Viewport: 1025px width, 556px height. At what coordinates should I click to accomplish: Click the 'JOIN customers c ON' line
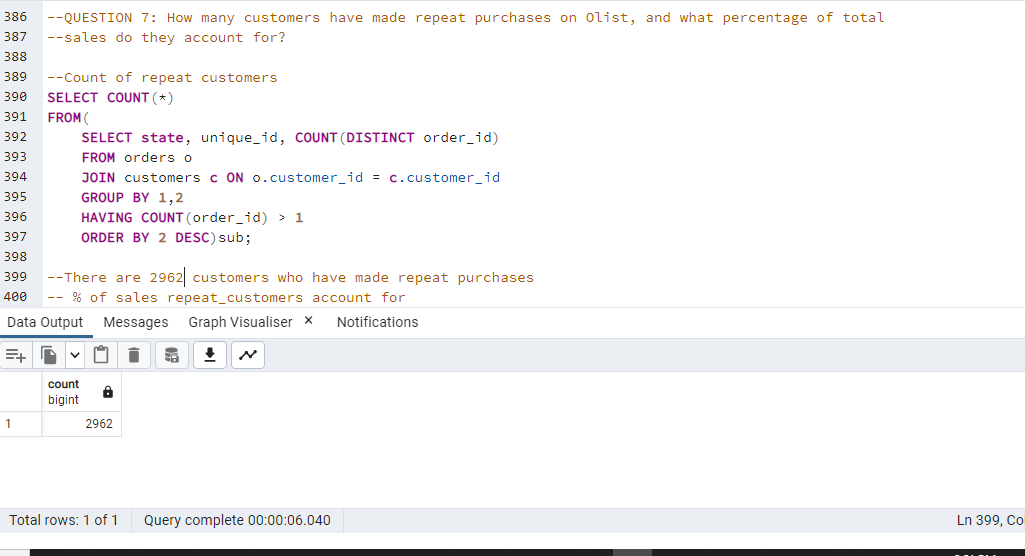click(x=290, y=178)
